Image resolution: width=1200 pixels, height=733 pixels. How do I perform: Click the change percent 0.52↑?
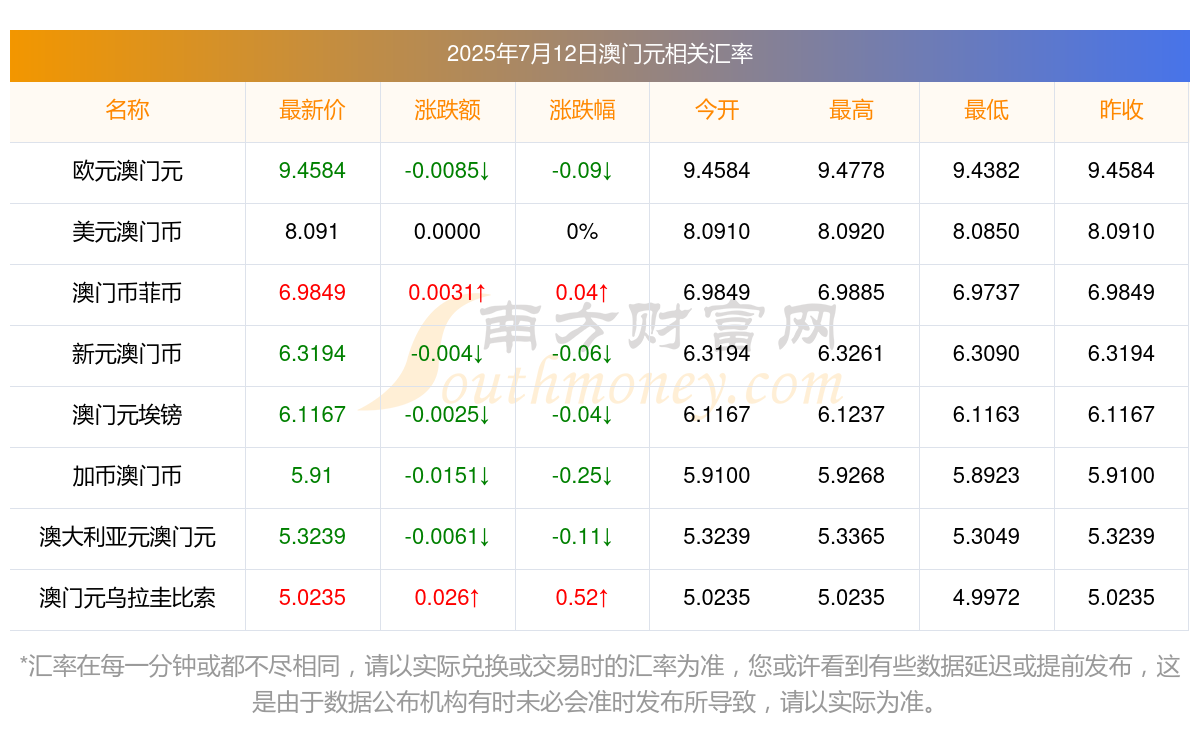582,598
